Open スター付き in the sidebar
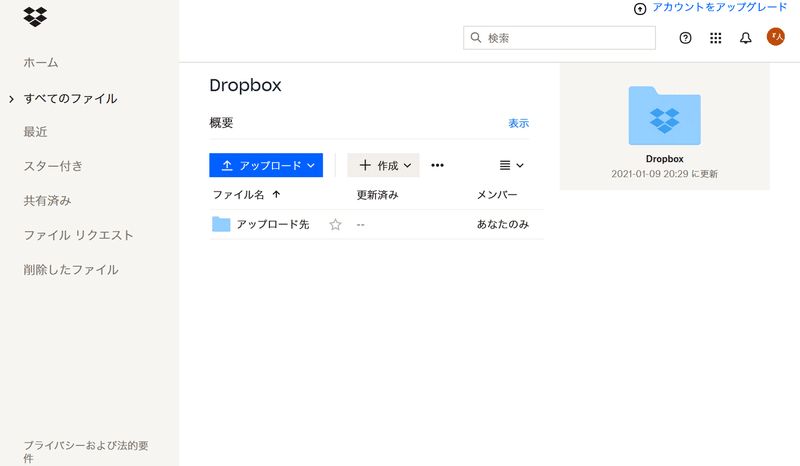The height and width of the screenshot is (466, 800). click(x=53, y=166)
